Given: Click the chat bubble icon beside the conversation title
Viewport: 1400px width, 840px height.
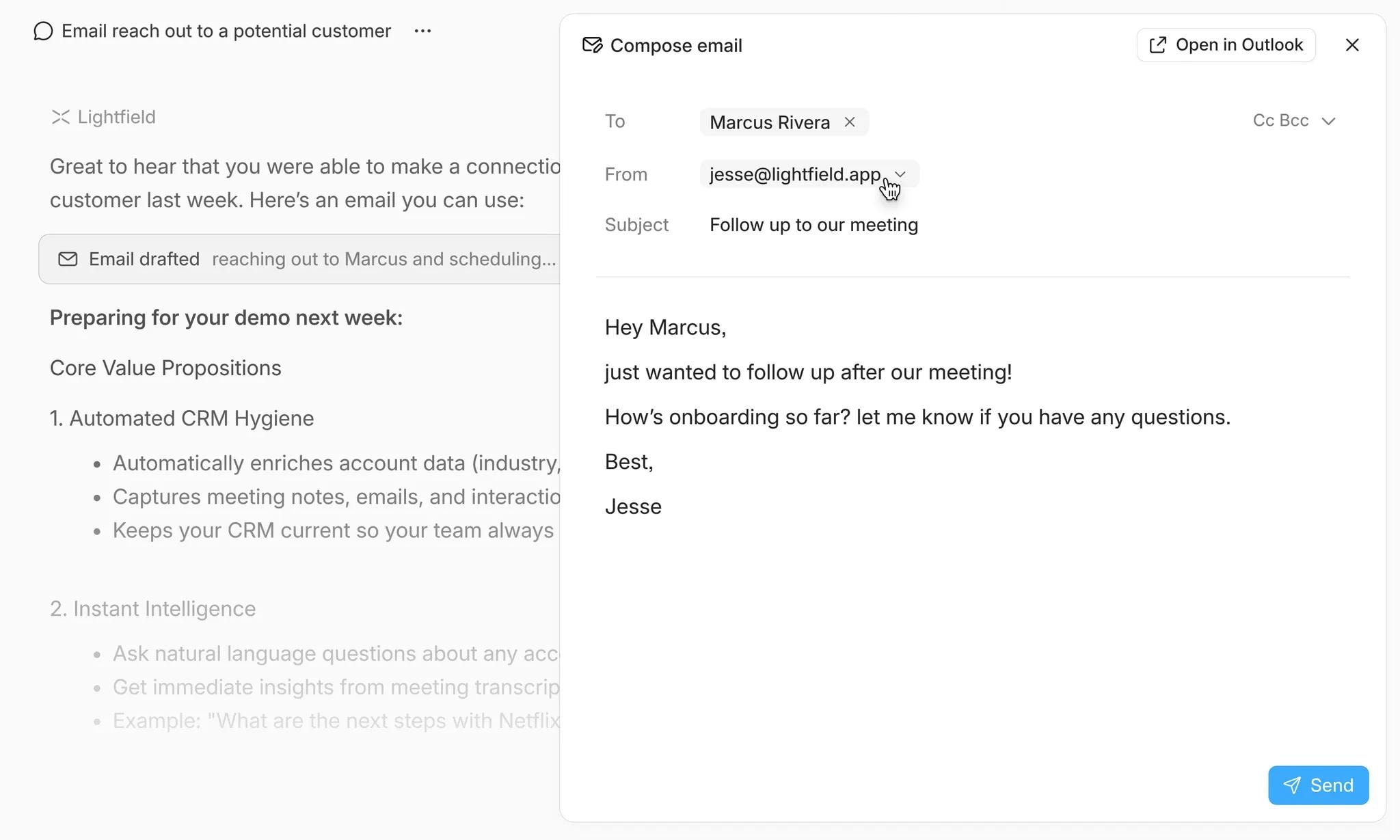Looking at the screenshot, I should (x=43, y=31).
